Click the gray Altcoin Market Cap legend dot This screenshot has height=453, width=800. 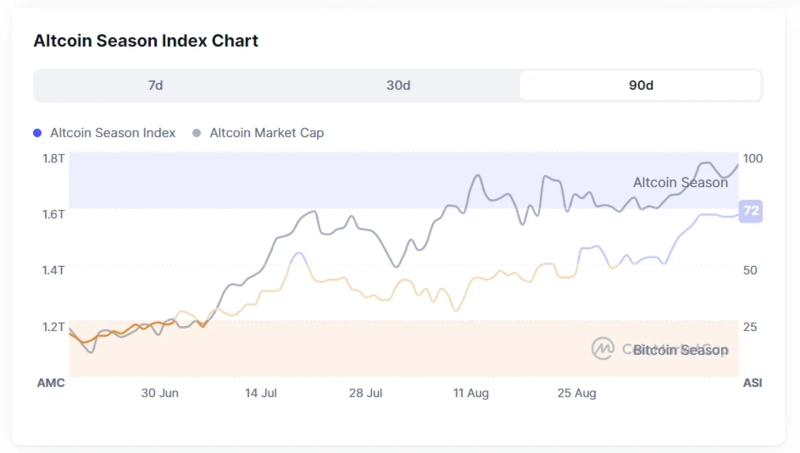[197, 132]
